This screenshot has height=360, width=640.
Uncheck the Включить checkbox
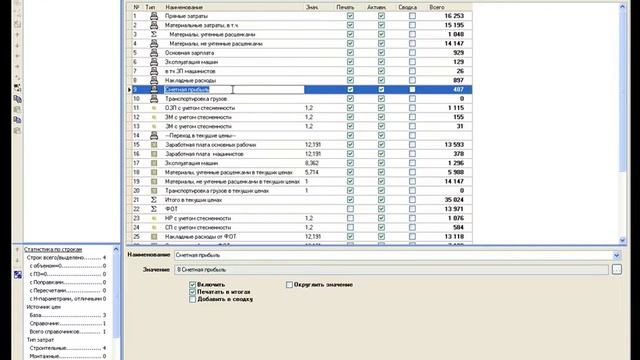point(192,284)
